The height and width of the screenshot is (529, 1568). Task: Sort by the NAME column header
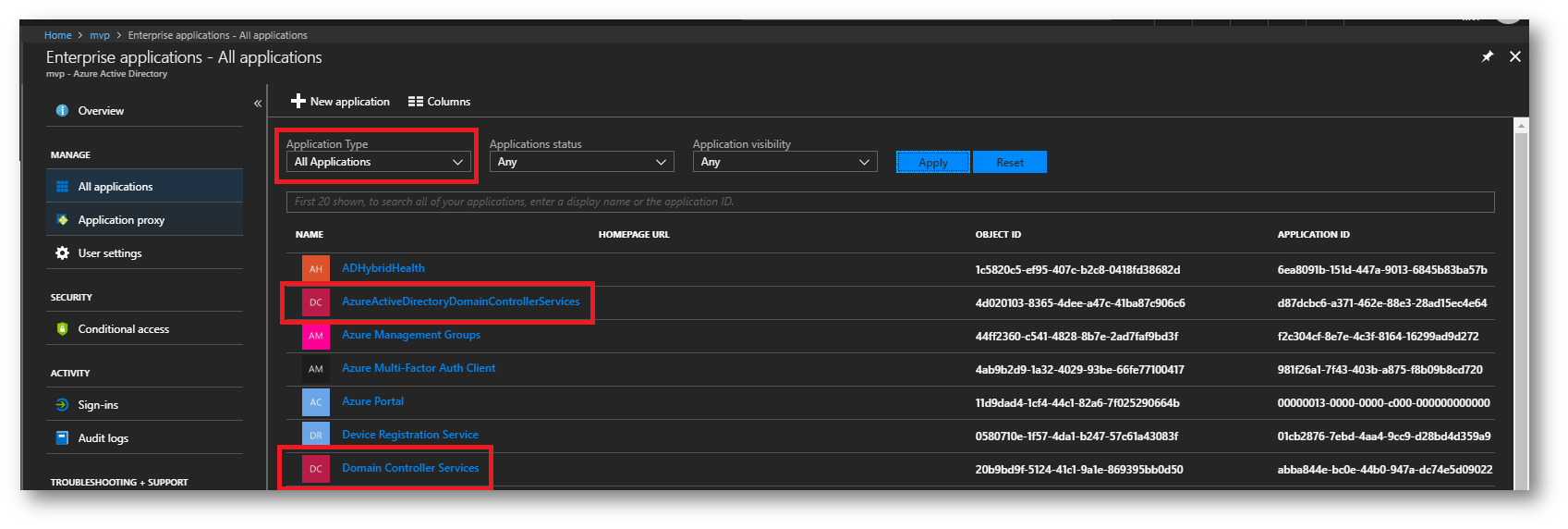[310, 235]
